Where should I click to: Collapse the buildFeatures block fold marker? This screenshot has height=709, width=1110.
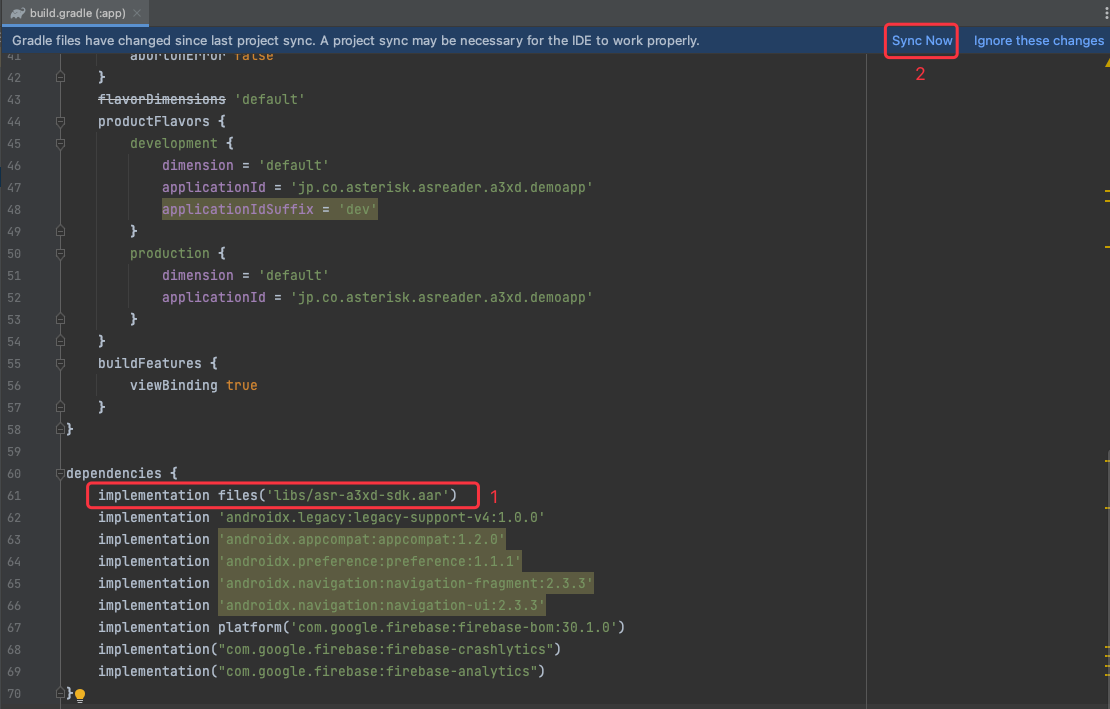click(x=61, y=363)
